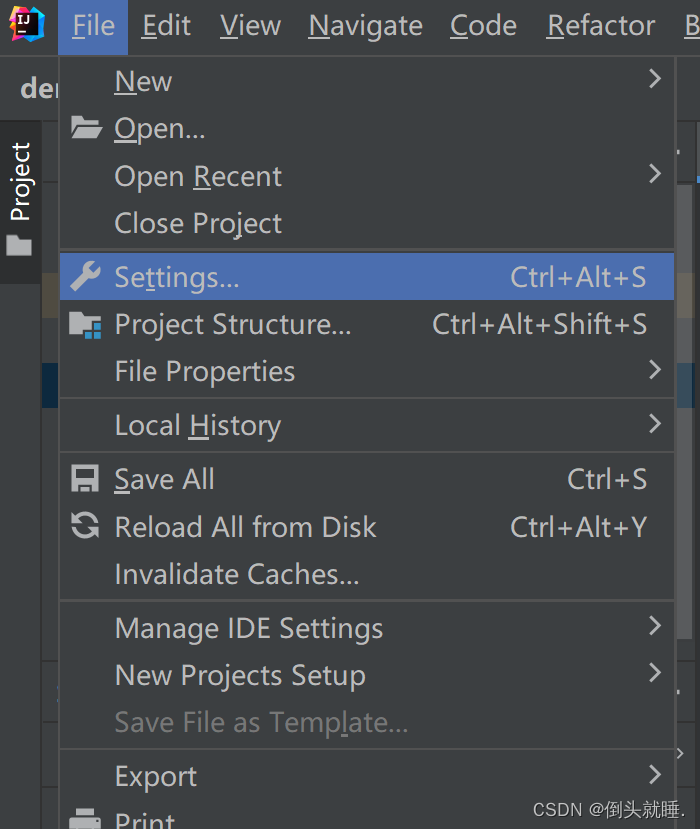This screenshot has width=700, height=829.
Task: Click the Open folder icon
Action: (x=86, y=129)
